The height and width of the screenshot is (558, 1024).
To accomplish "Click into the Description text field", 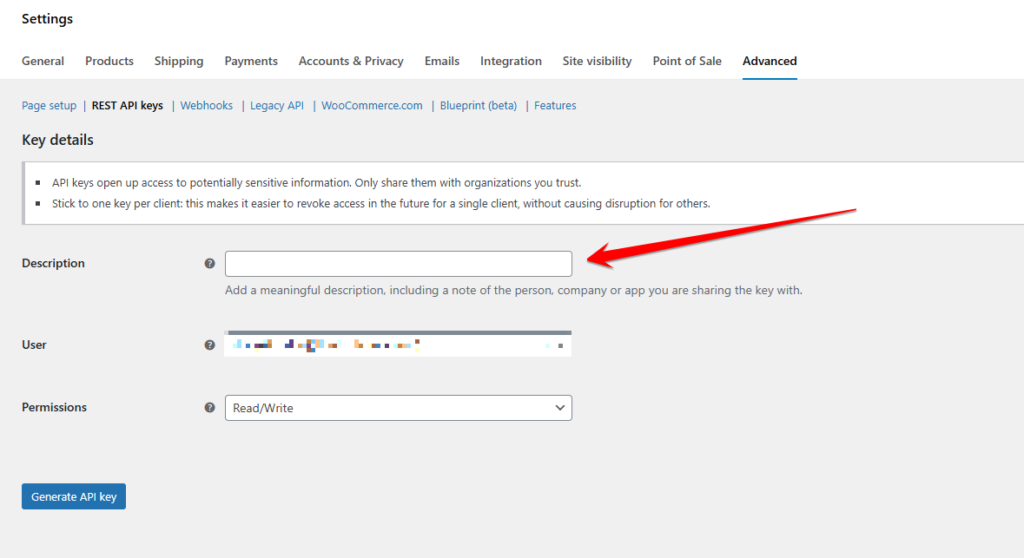I will point(398,264).
